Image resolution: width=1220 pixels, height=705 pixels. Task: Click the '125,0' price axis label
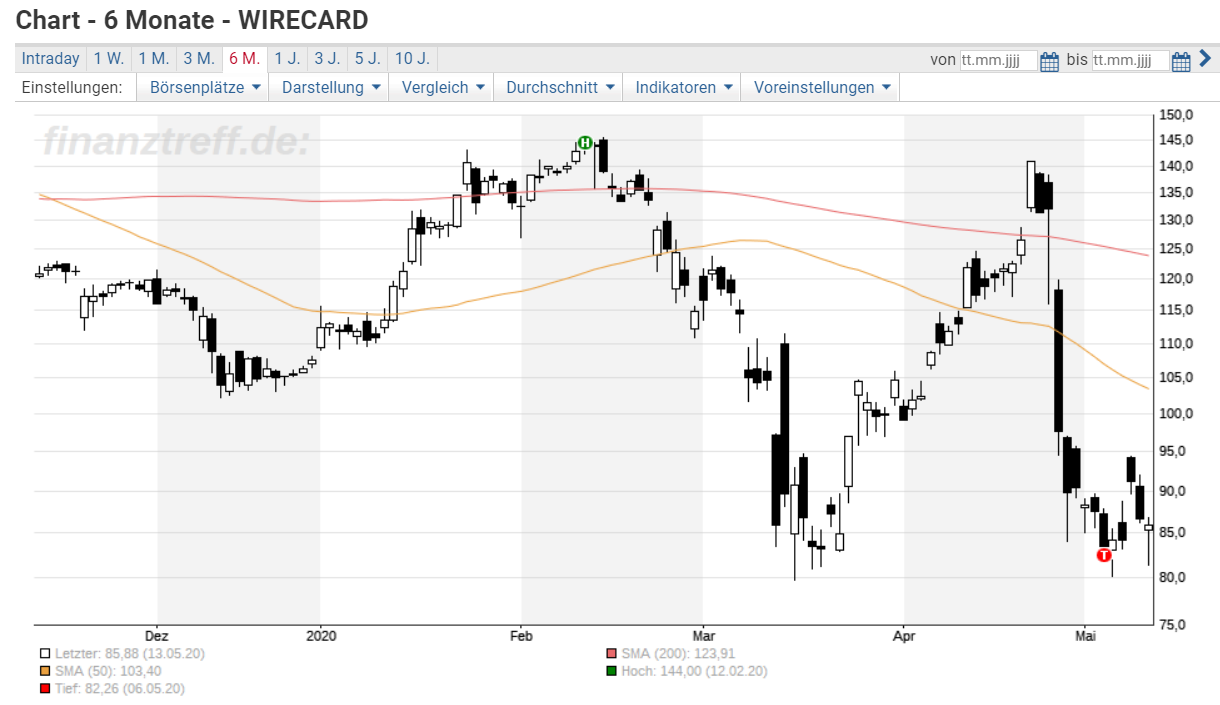pos(1177,249)
